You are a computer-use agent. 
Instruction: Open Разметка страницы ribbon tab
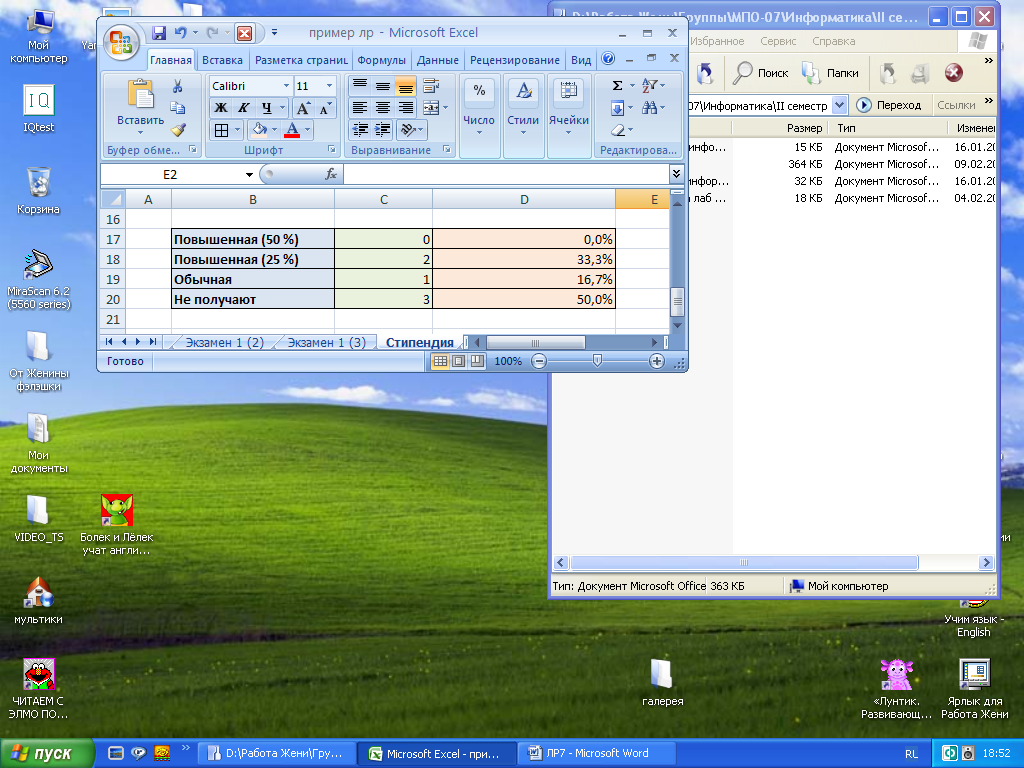[x=301, y=60]
